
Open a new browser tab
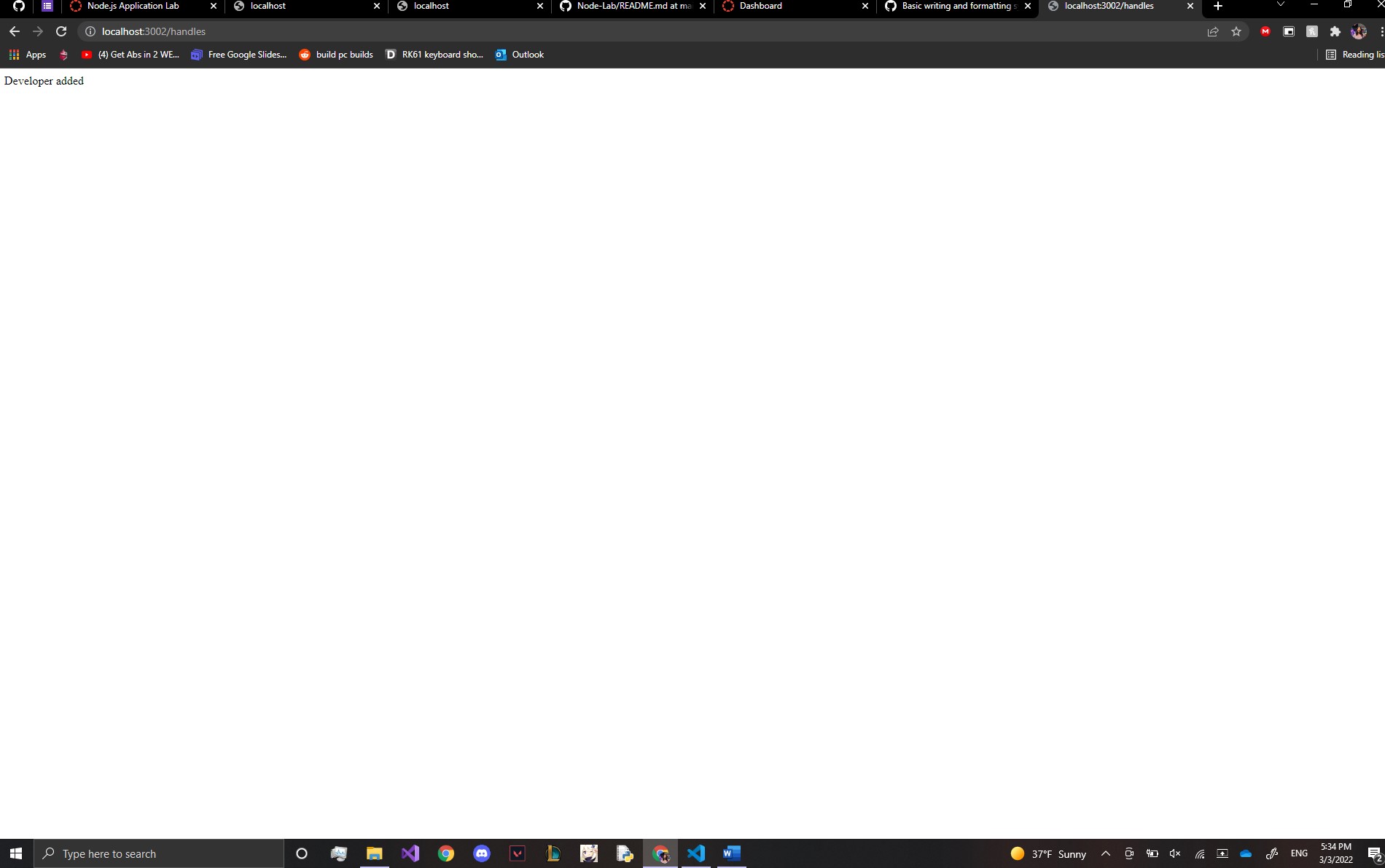click(1217, 6)
